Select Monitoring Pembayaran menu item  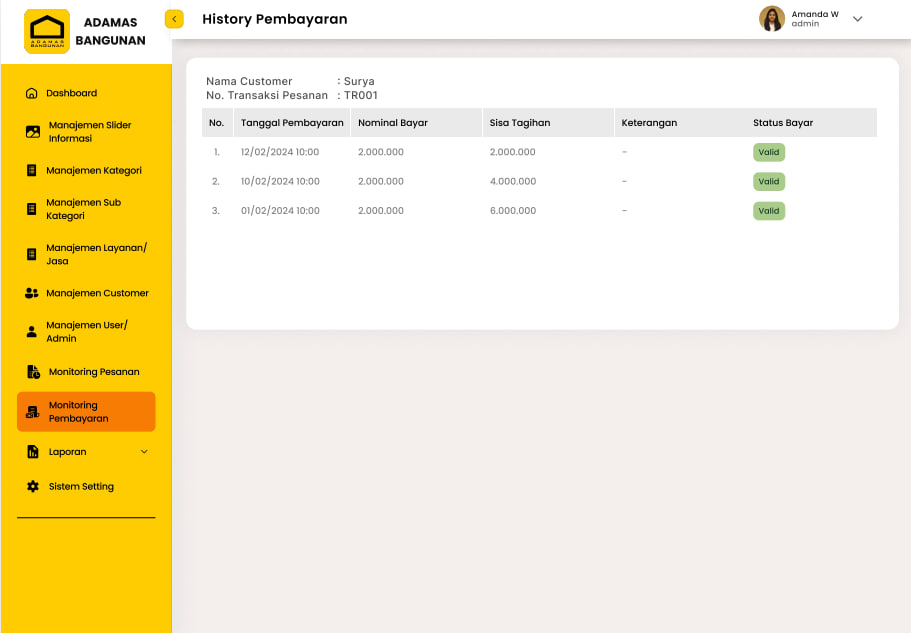click(86, 412)
